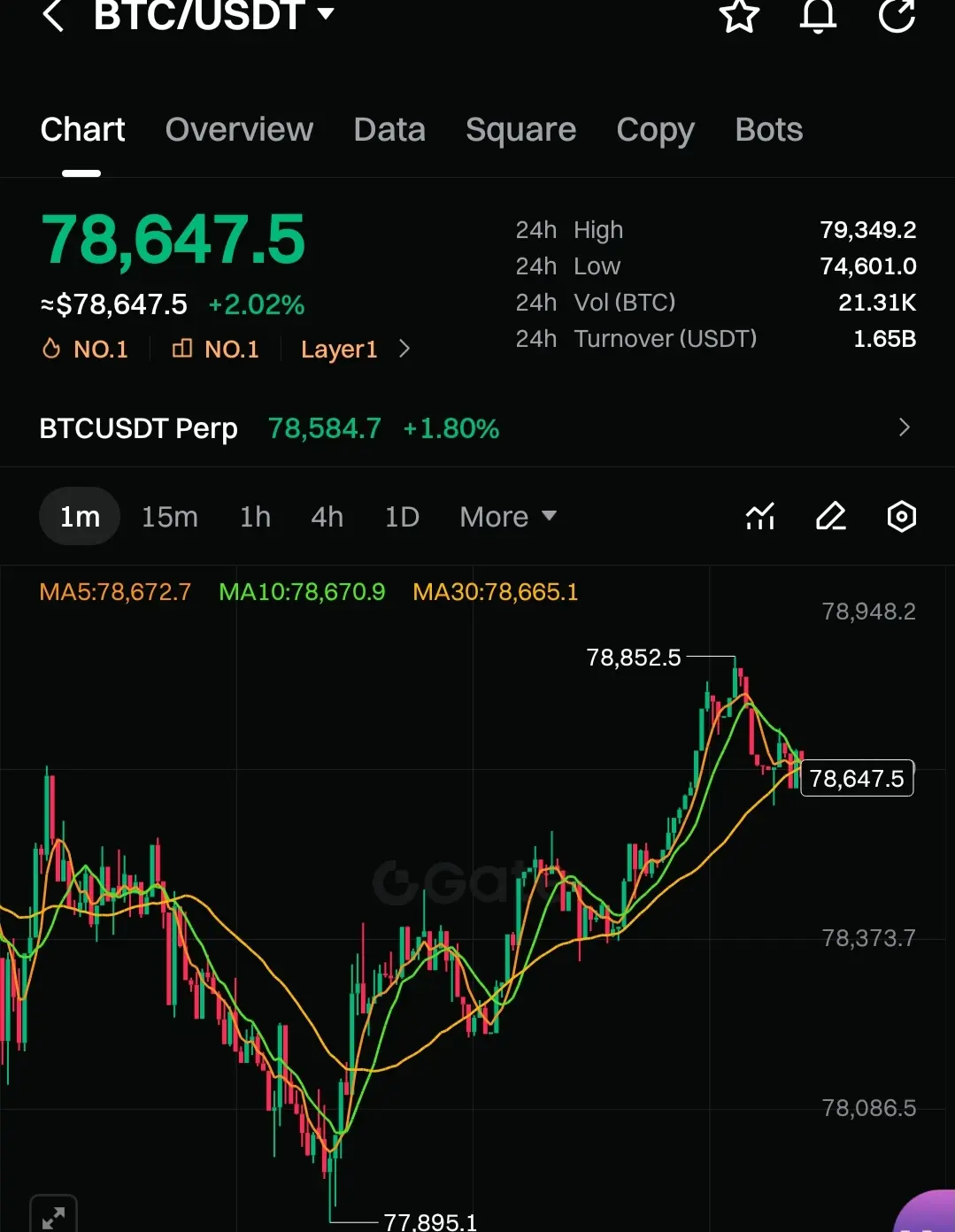The image size is (955, 1232).
Task: Open the Bots tab
Action: click(x=768, y=130)
